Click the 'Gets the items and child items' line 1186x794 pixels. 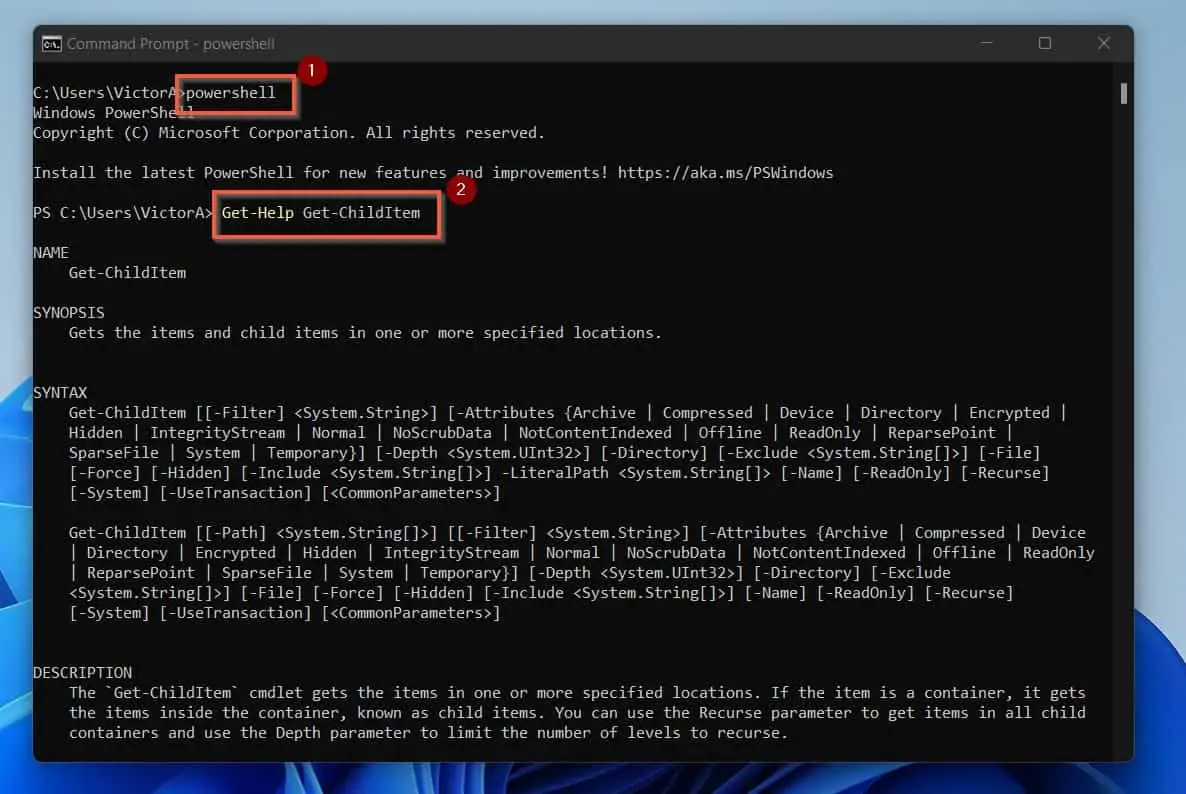[365, 333]
